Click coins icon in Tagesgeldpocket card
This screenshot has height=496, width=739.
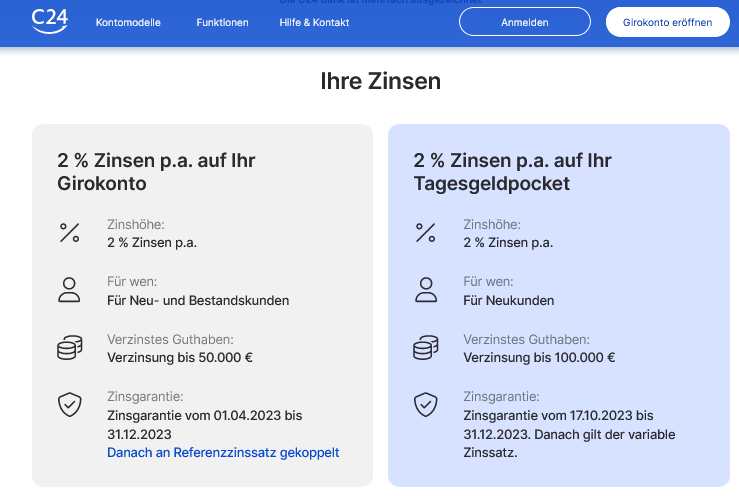point(426,347)
